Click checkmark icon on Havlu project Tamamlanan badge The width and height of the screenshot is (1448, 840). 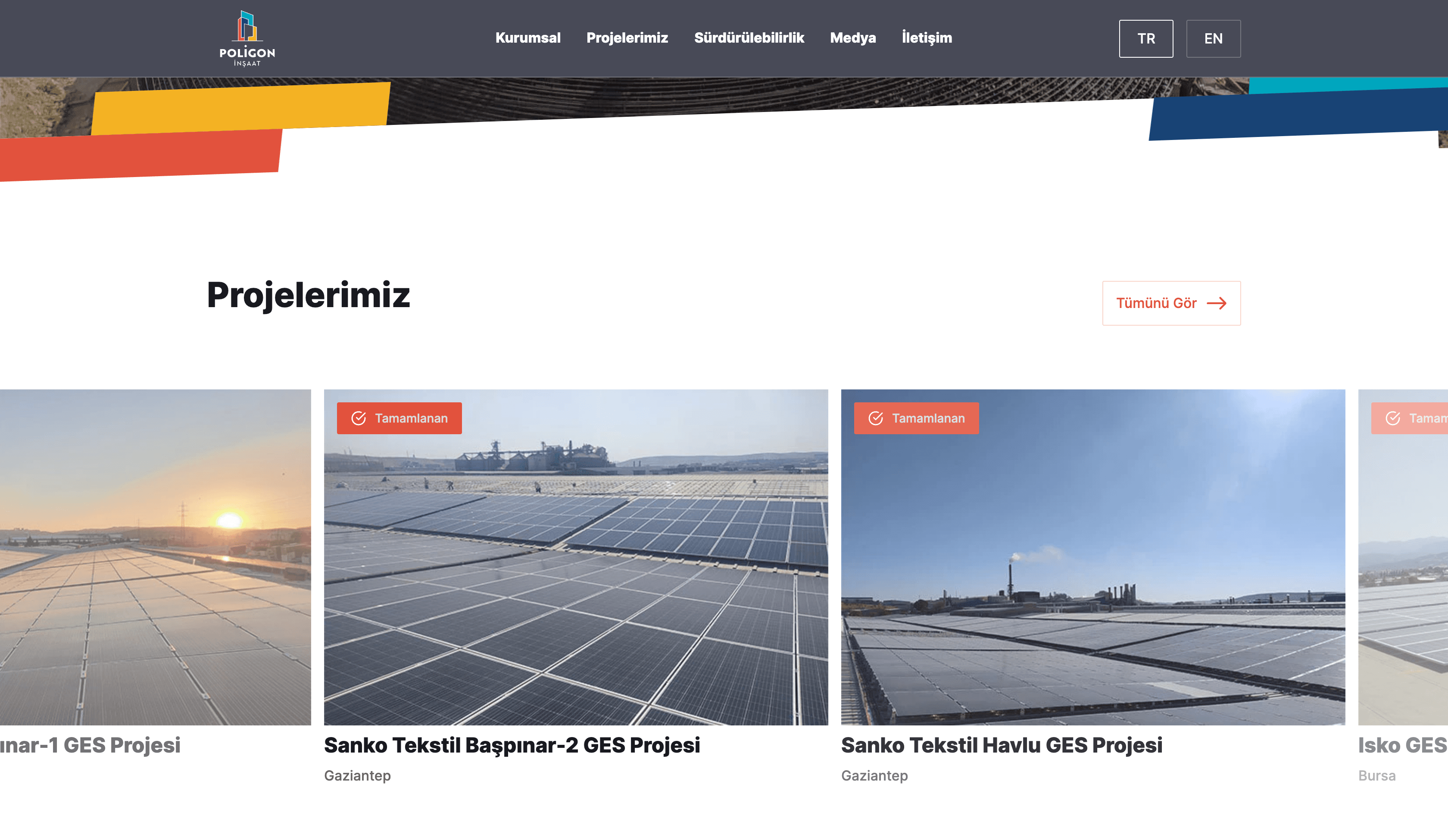876,418
